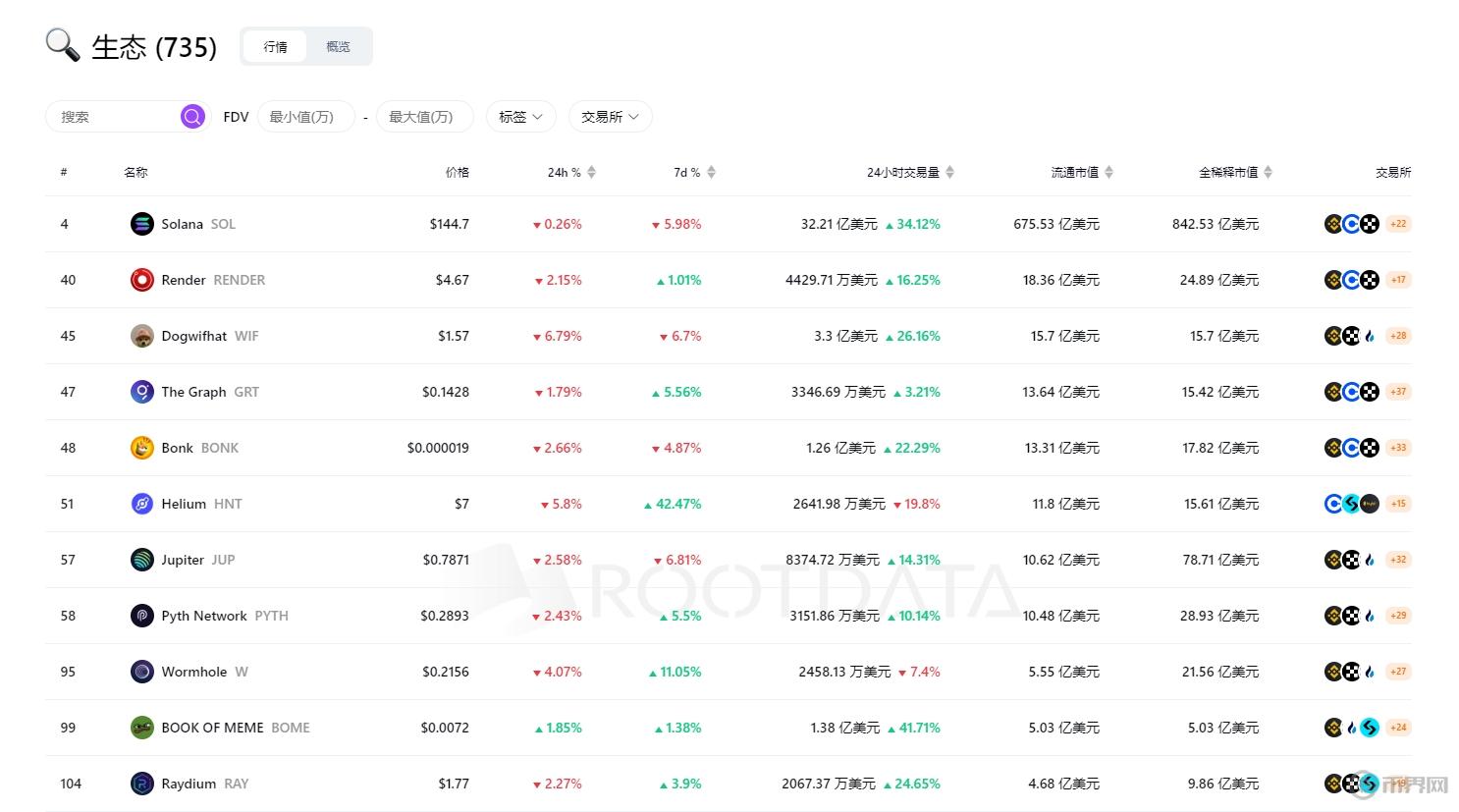
Task: Open the Jupiter JUP token page link
Action: (x=182, y=559)
